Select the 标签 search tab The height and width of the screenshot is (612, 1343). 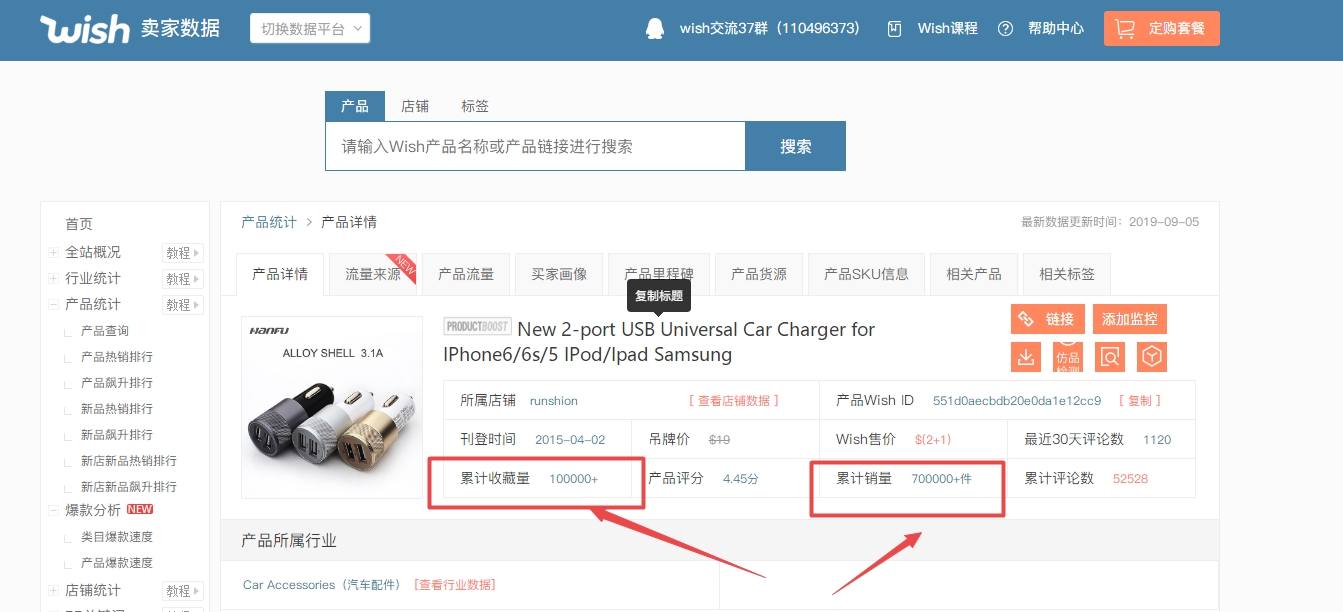(475, 106)
